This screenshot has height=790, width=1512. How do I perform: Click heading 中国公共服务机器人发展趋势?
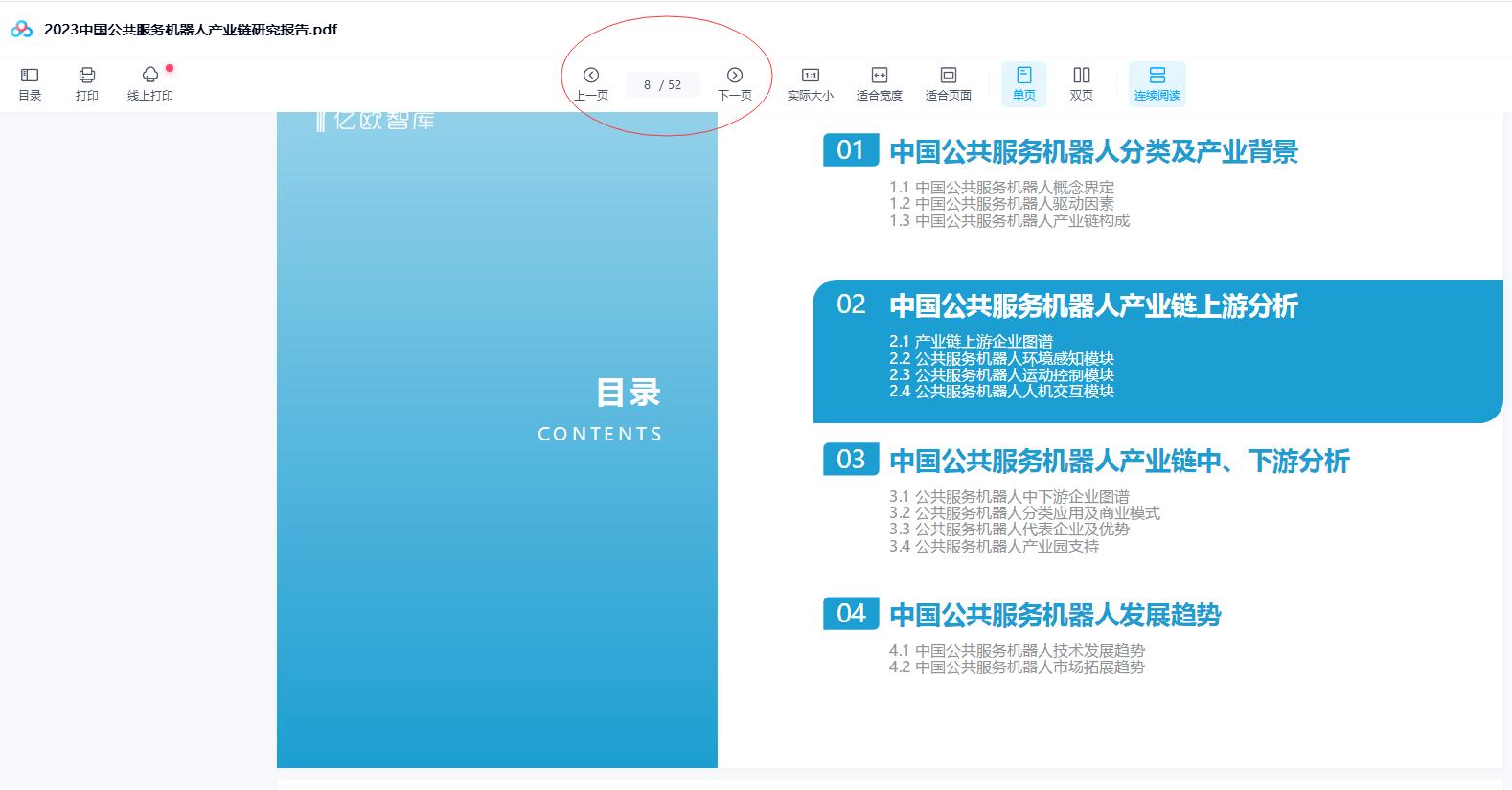click(1055, 615)
